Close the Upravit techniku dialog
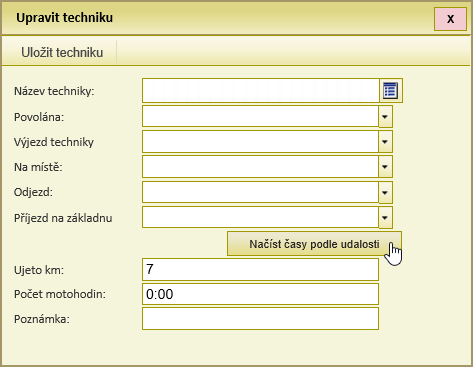473x367 pixels. pyautogui.click(x=450, y=19)
